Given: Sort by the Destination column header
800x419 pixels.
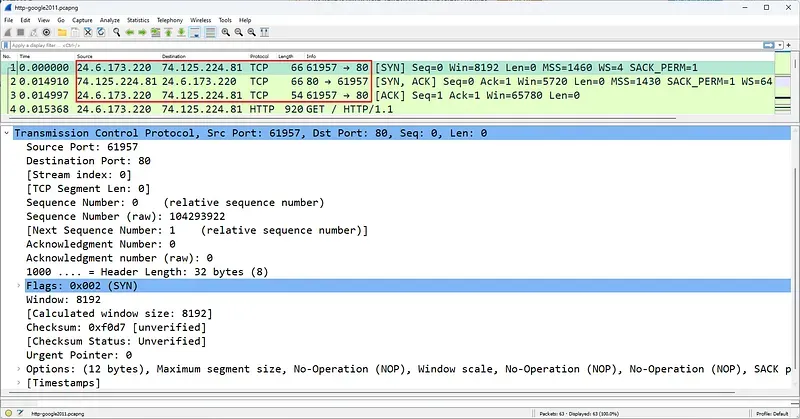Looking at the screenshot, I should pyautogui.click(x=174, y=56).
